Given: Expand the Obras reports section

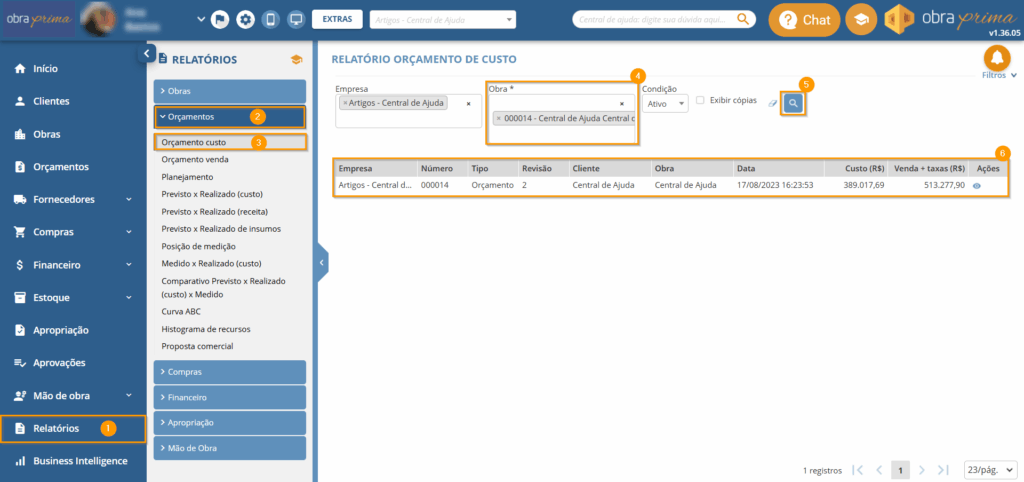Looking at the screenshot, I should (x=230, y=91).
